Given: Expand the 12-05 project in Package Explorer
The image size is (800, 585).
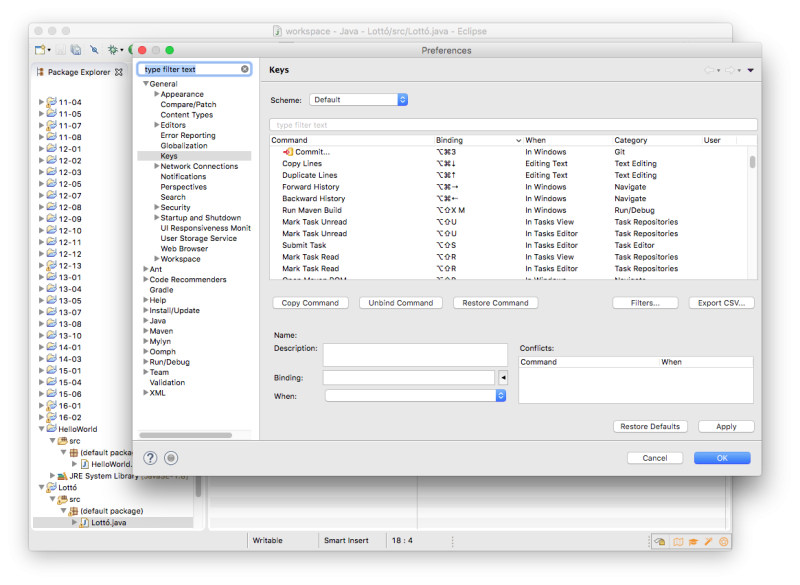Looking at the screenshot, I should (x=42, y=184).
